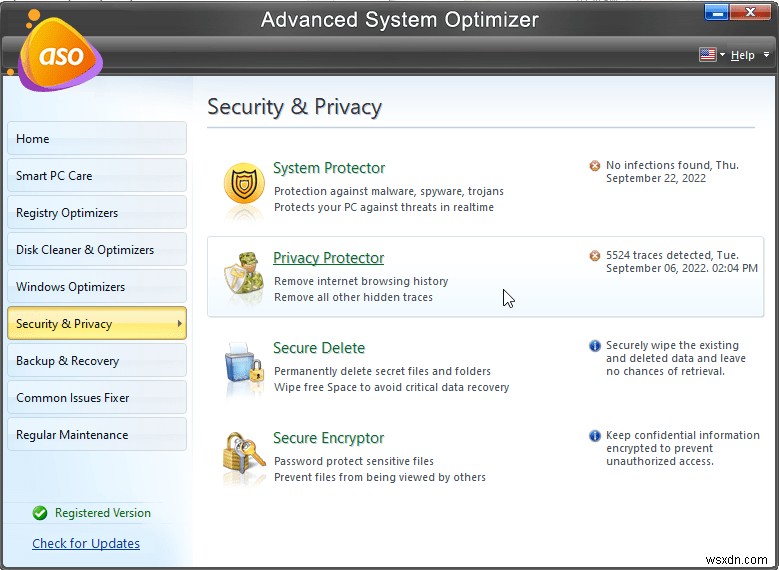779x570 pixels.
Task: Expand the Security & Privacy submenu arrow
Action: [x=179, y=324]
